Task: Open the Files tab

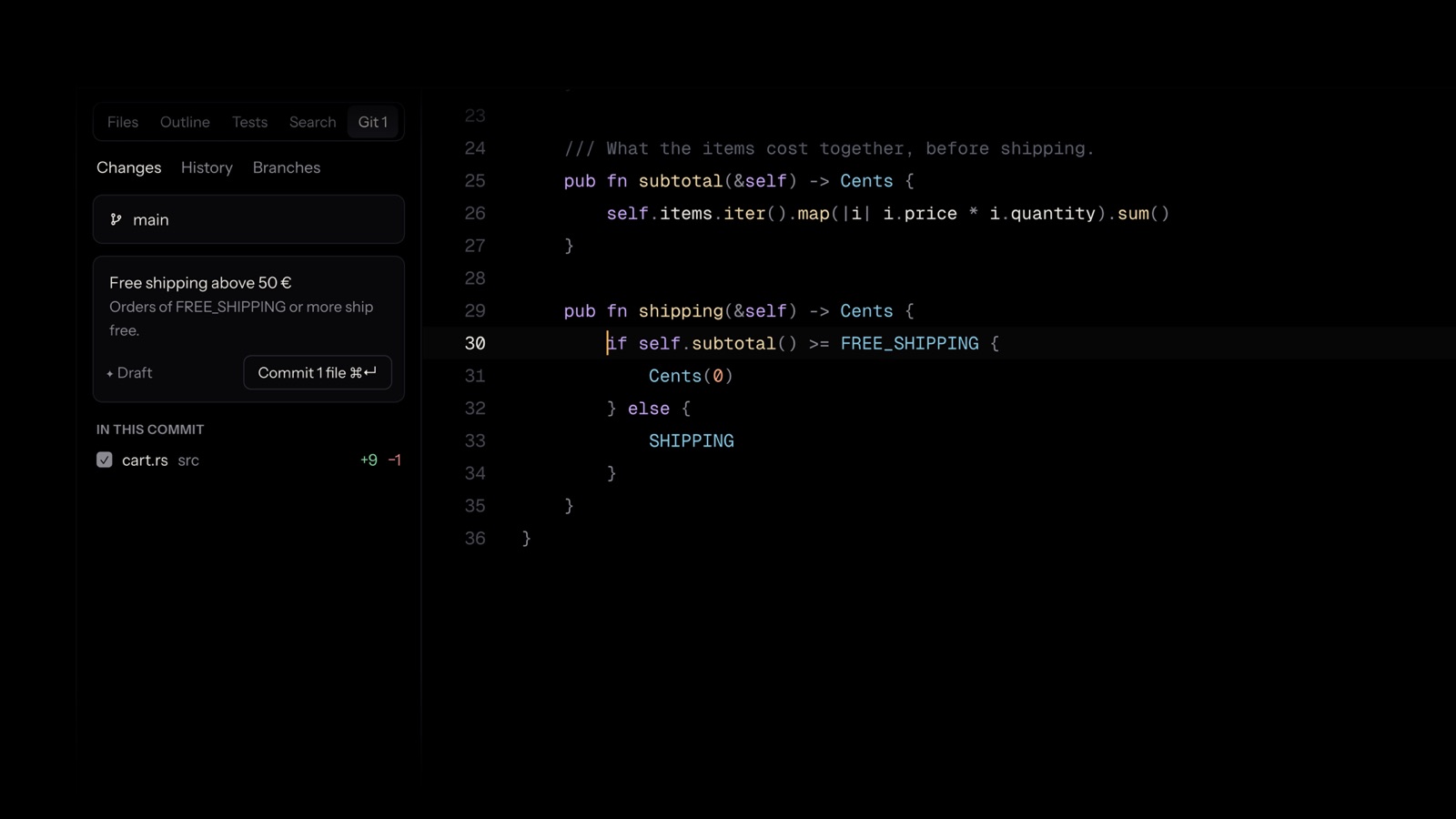Action: pyautogui.click(x=123, y=122)
